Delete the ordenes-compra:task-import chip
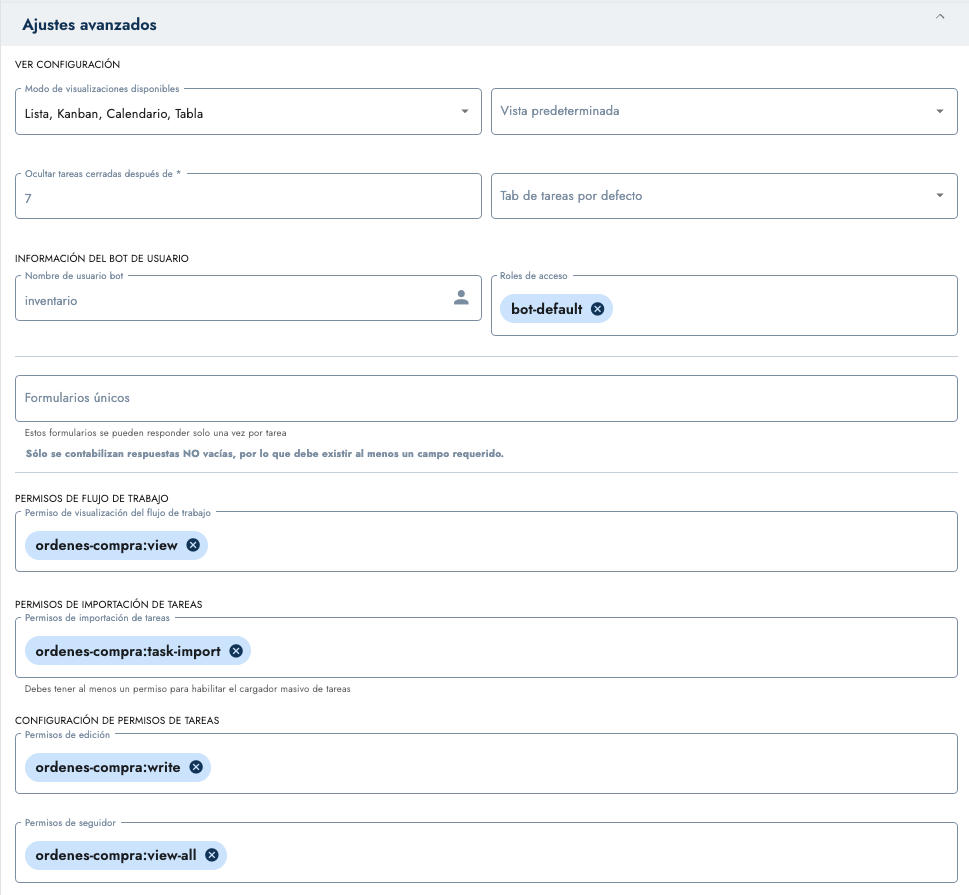Screen dimensions: 969x895 click(x=236, y=651)
